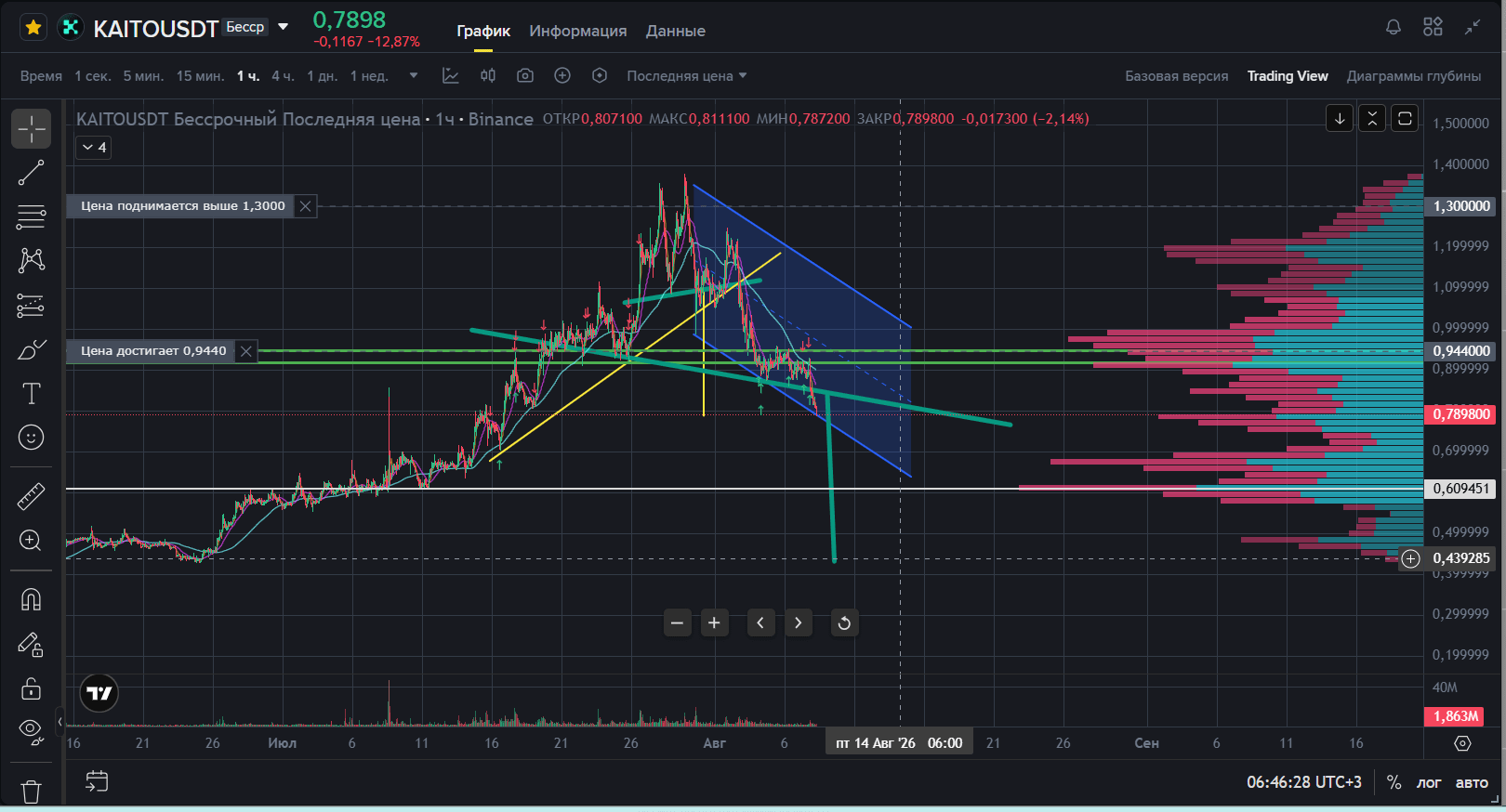Switch to Базовая версия chart

coord(1177,76)
